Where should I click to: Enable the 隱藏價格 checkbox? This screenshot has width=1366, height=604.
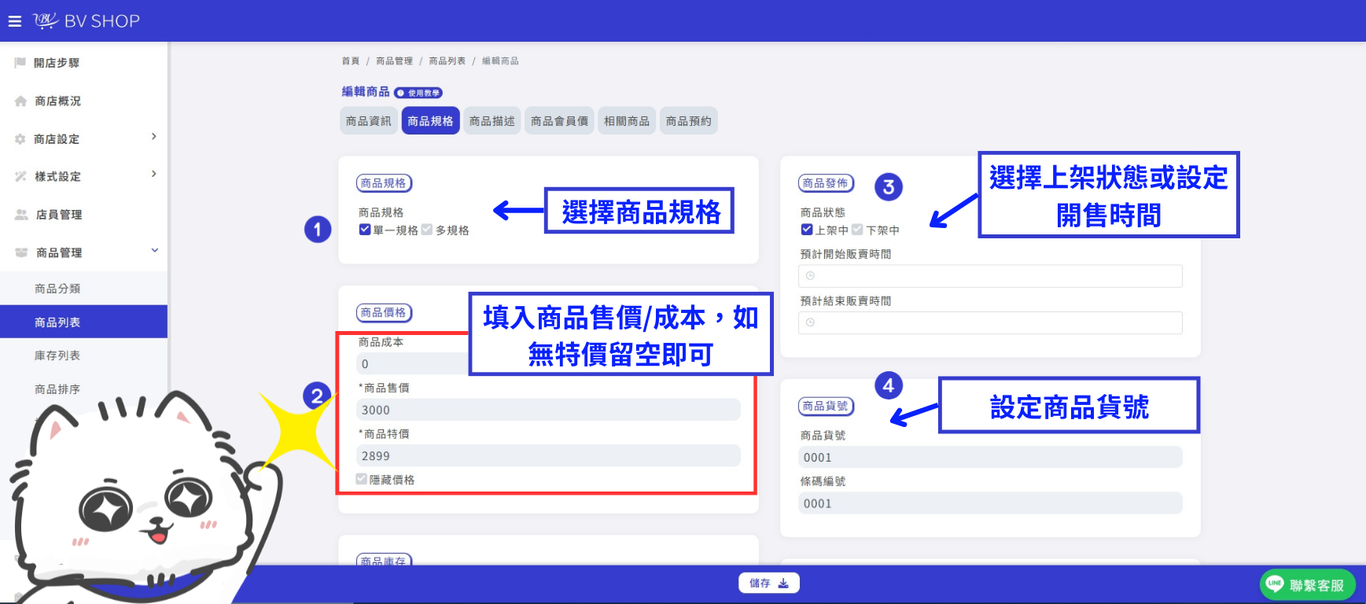[362, 479]
